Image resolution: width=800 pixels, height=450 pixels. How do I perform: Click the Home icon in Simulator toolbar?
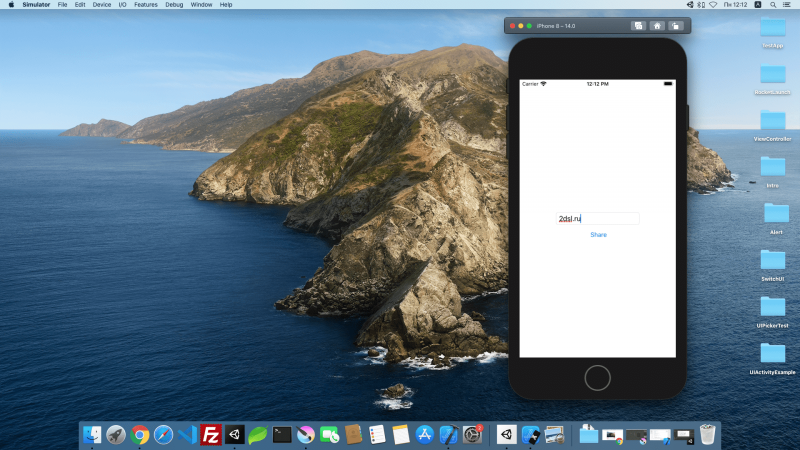tap(657, 26)
